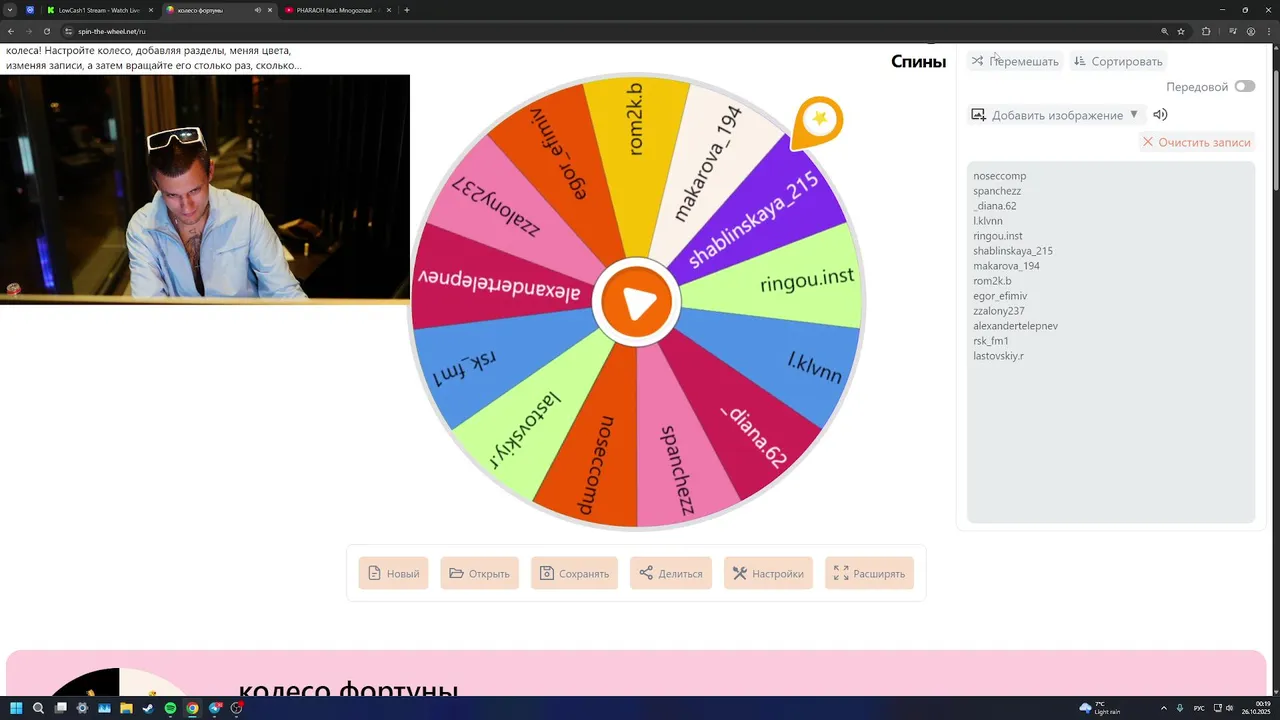Open Windows taskbar search

point(38,708)
